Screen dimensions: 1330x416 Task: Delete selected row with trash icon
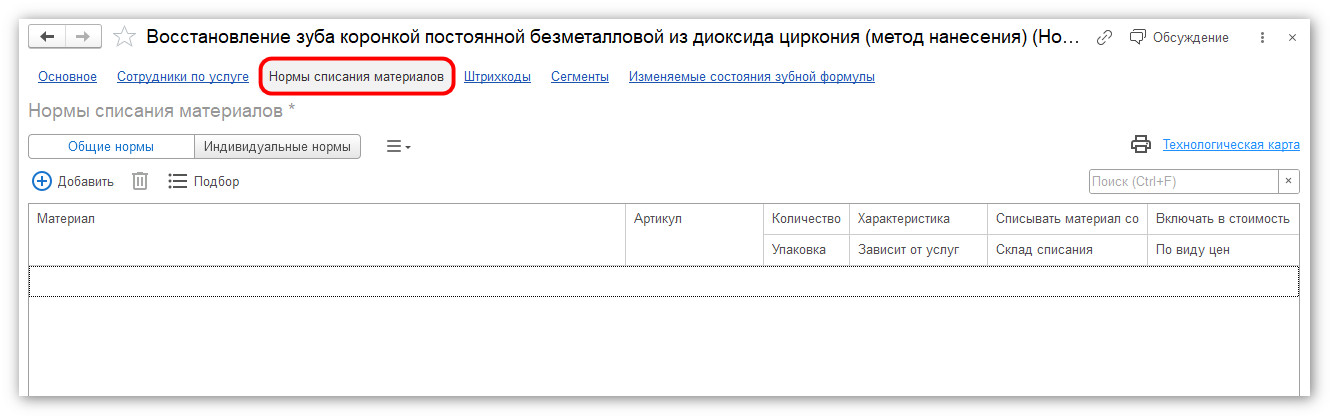click(x=141, y=181)
